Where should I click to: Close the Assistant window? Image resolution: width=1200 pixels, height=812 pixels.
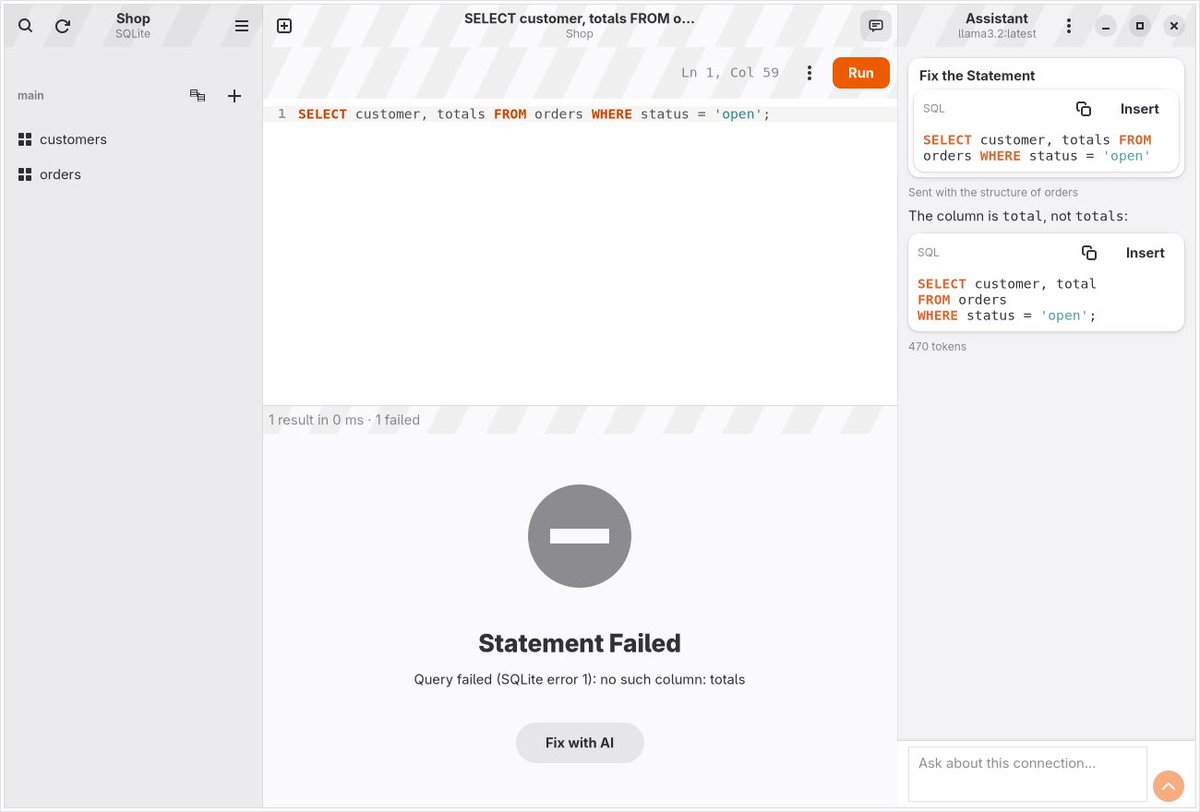[x=1174, y=26]
